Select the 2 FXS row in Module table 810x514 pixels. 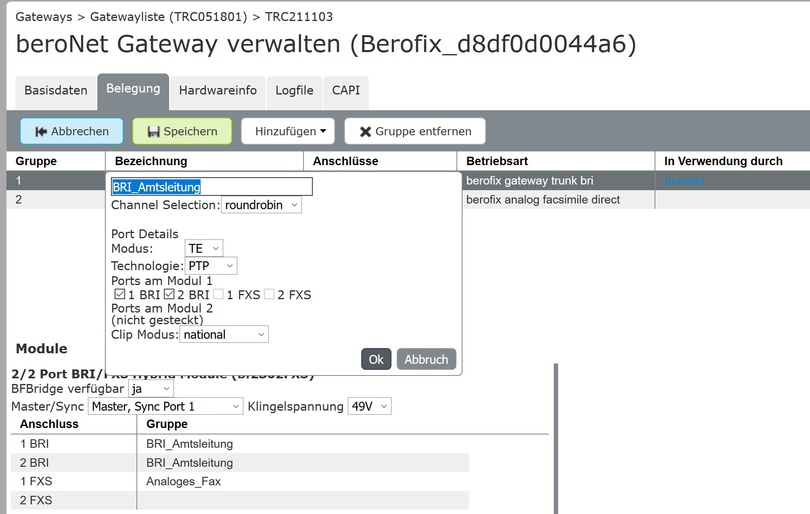pyautogui.click(x=240, y=500)
